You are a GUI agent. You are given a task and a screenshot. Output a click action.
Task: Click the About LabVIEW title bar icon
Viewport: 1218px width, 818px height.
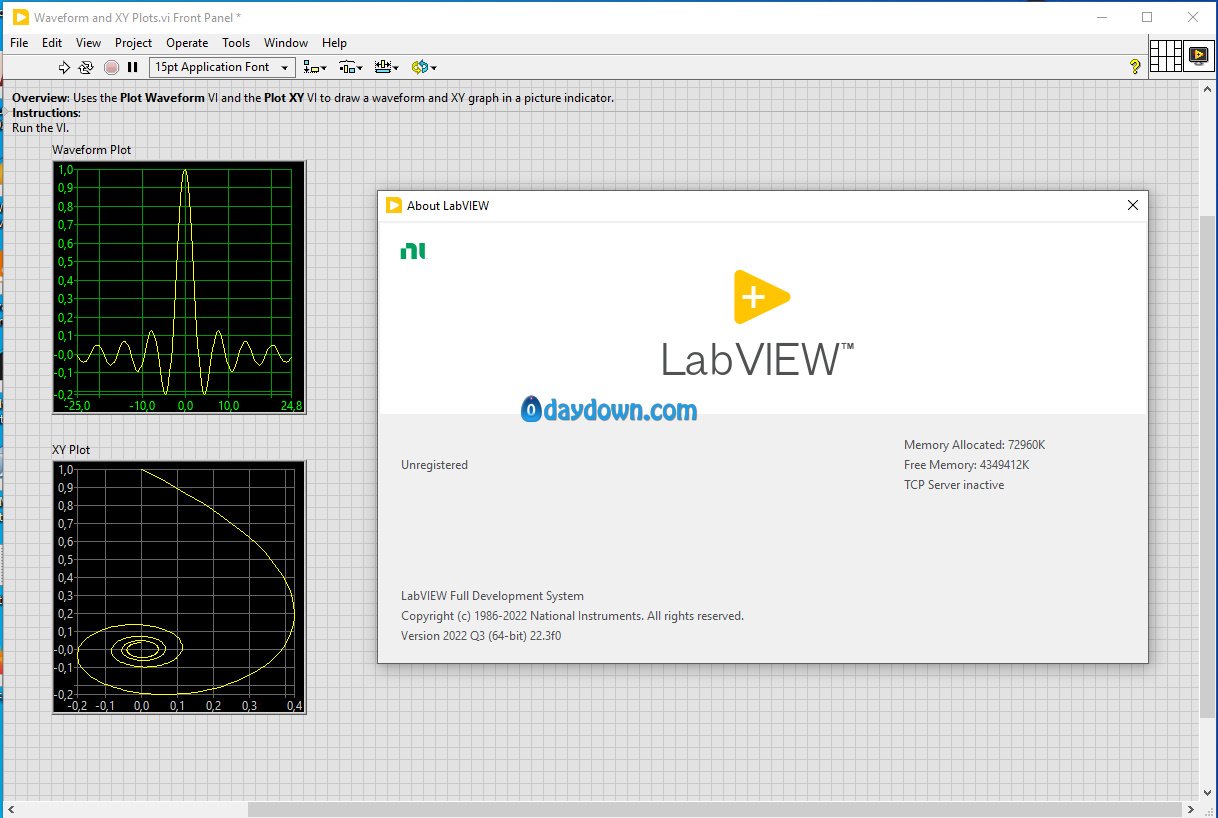(394, 205)
